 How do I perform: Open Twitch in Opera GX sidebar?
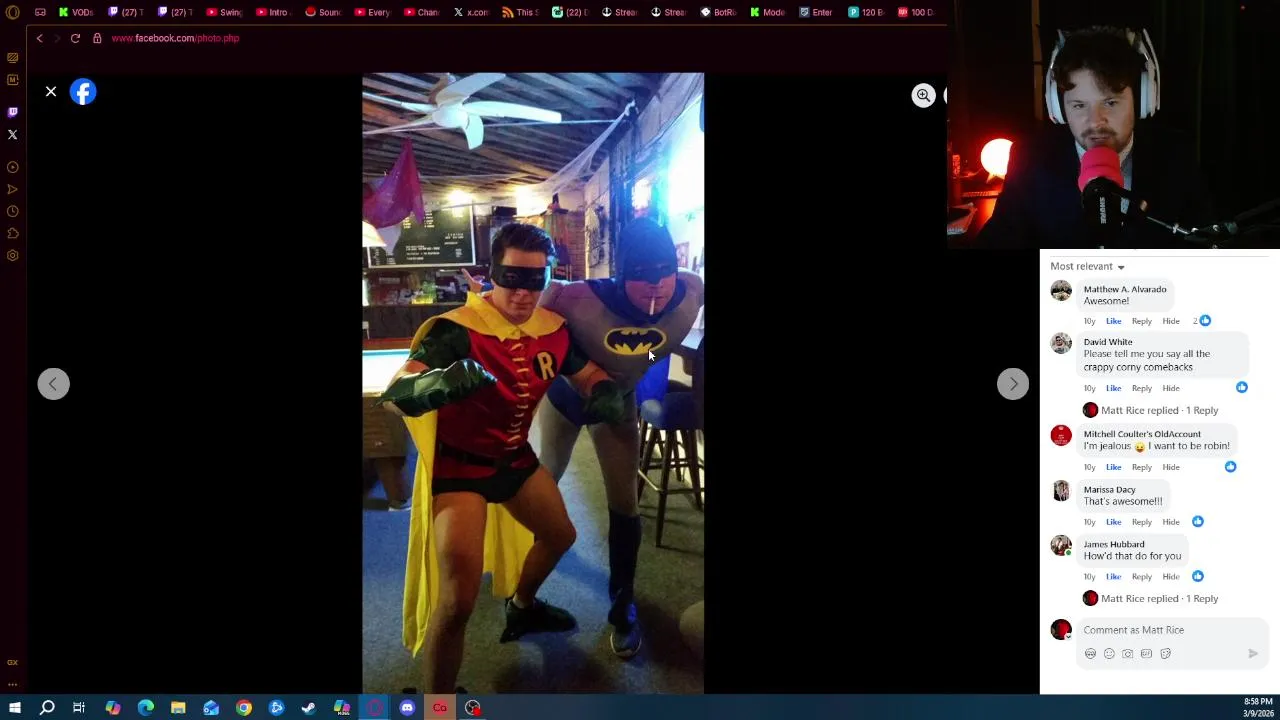[x=12, y=112]
